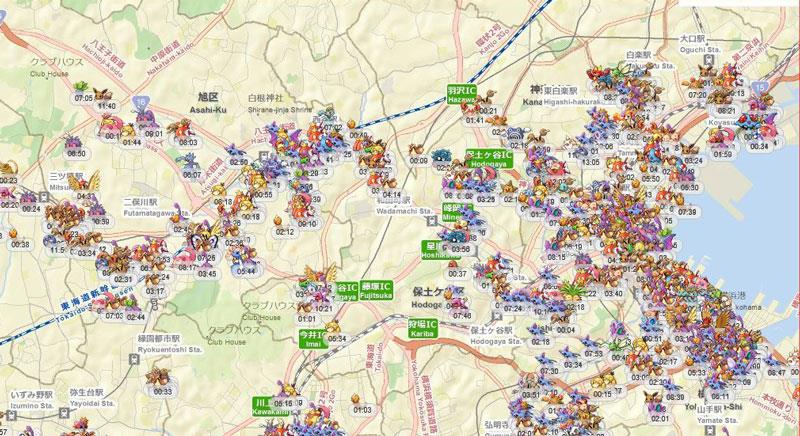Select the Eevee marker showing 11:40
This screenshot has height=436, width=800.
coord(105,100)
